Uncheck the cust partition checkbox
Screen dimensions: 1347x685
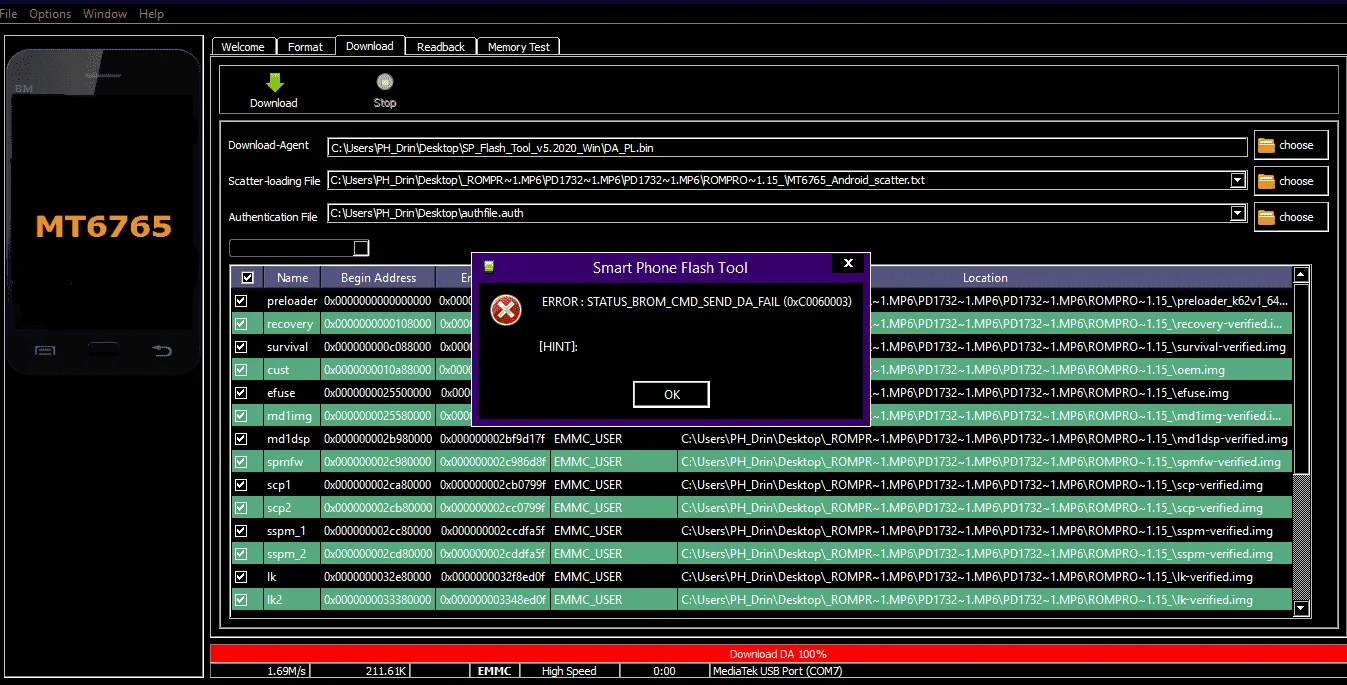240,370
